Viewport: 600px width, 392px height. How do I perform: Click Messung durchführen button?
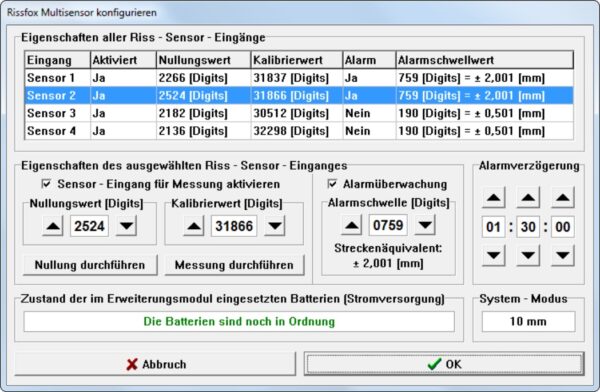pyautogui.click(x=234, y=265)
